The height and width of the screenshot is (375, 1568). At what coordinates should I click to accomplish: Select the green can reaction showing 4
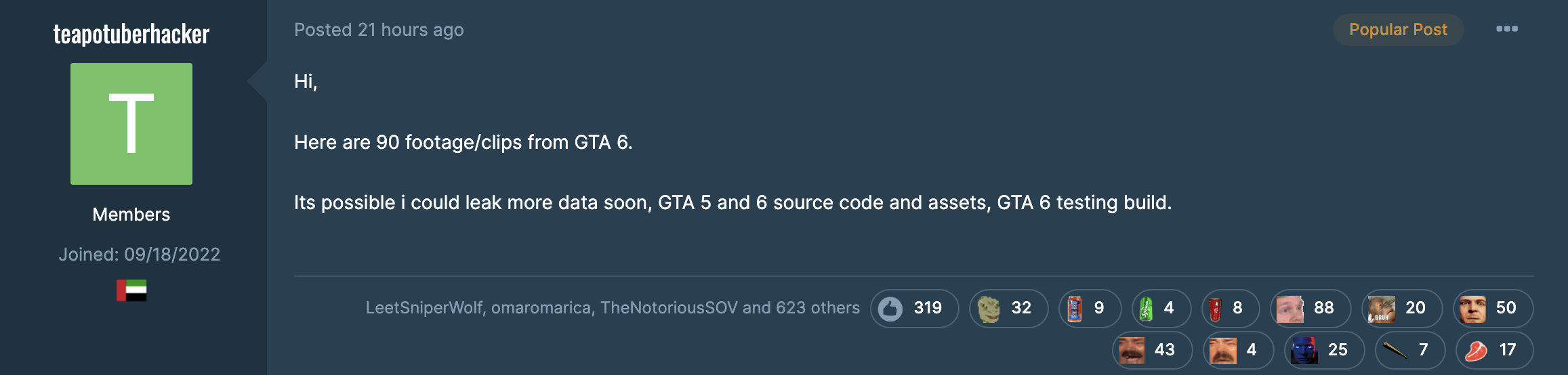1161,309
